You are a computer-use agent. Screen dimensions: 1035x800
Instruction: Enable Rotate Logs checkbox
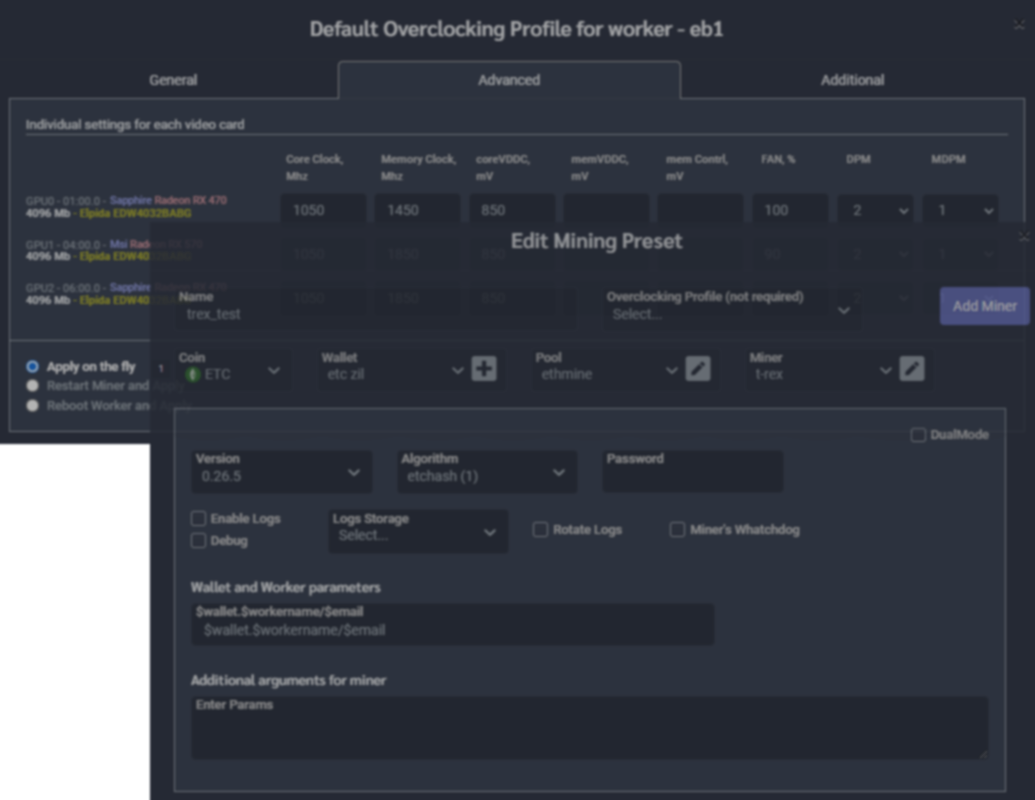[540, 530]
